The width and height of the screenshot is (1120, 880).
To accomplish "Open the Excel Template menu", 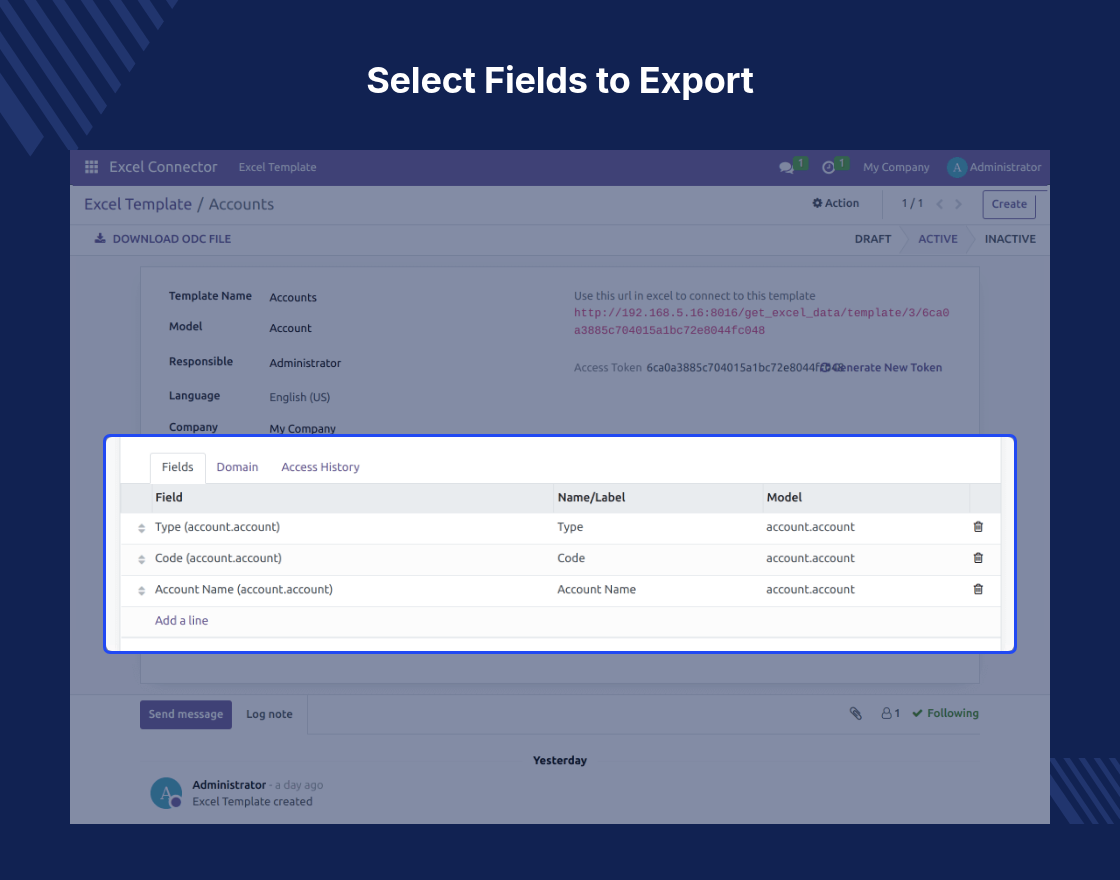I will pyautogui.click(x=277, y=167).
